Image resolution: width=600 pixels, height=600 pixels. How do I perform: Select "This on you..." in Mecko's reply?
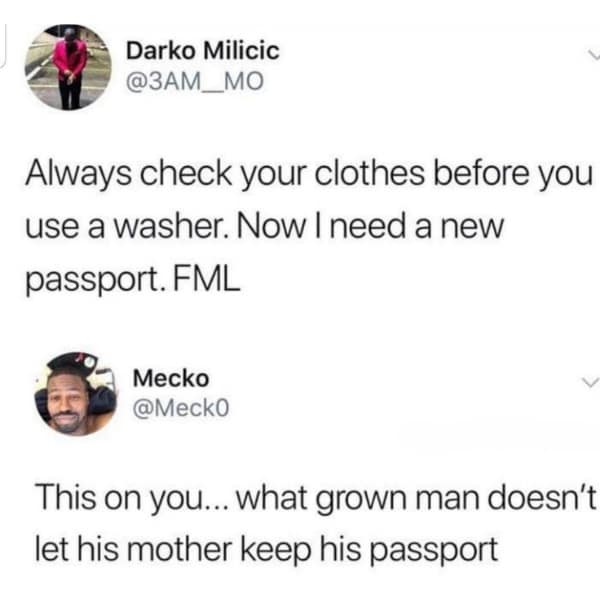pos(132,500)
